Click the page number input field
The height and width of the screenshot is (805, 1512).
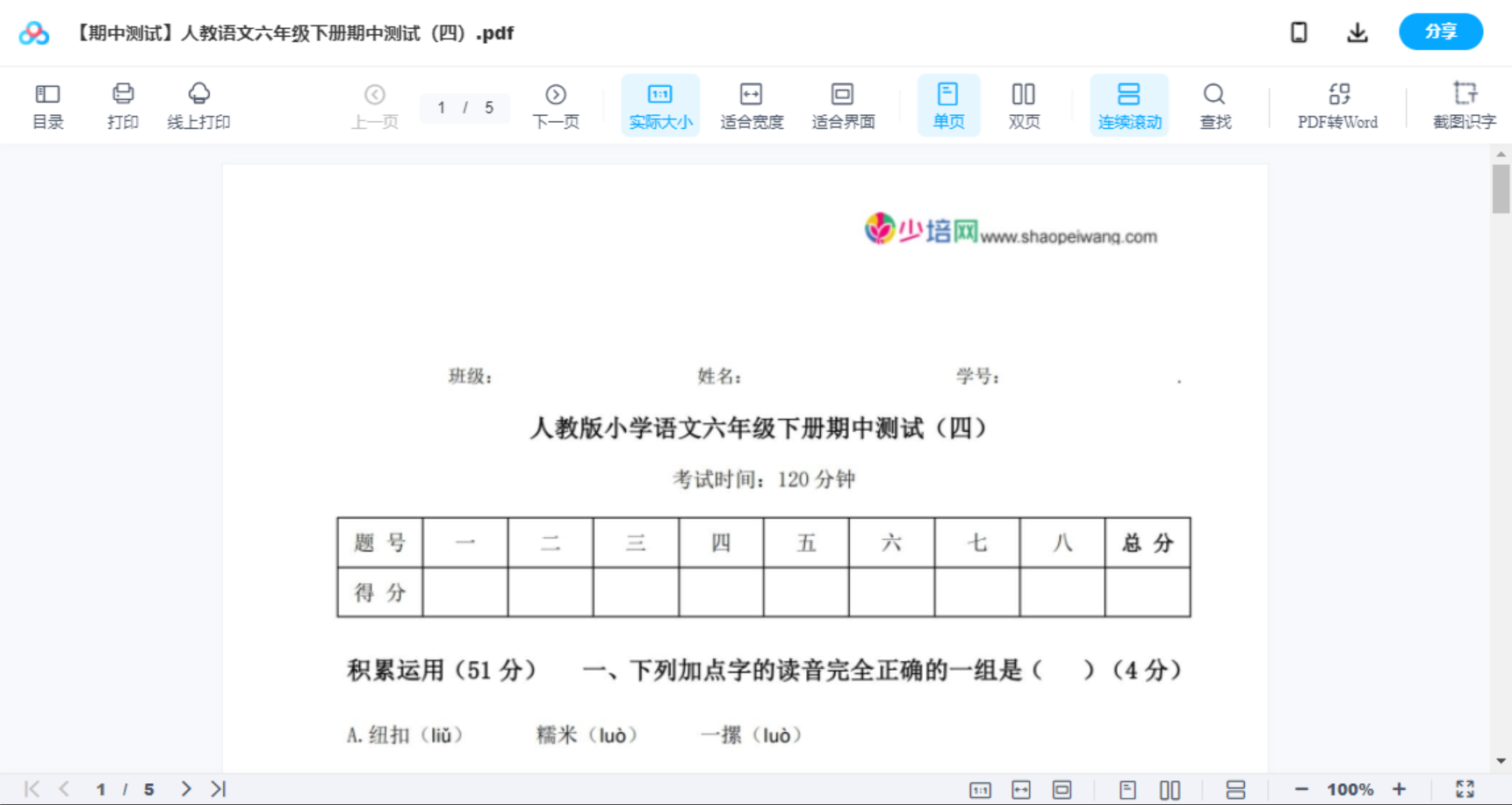click(464, 107)
